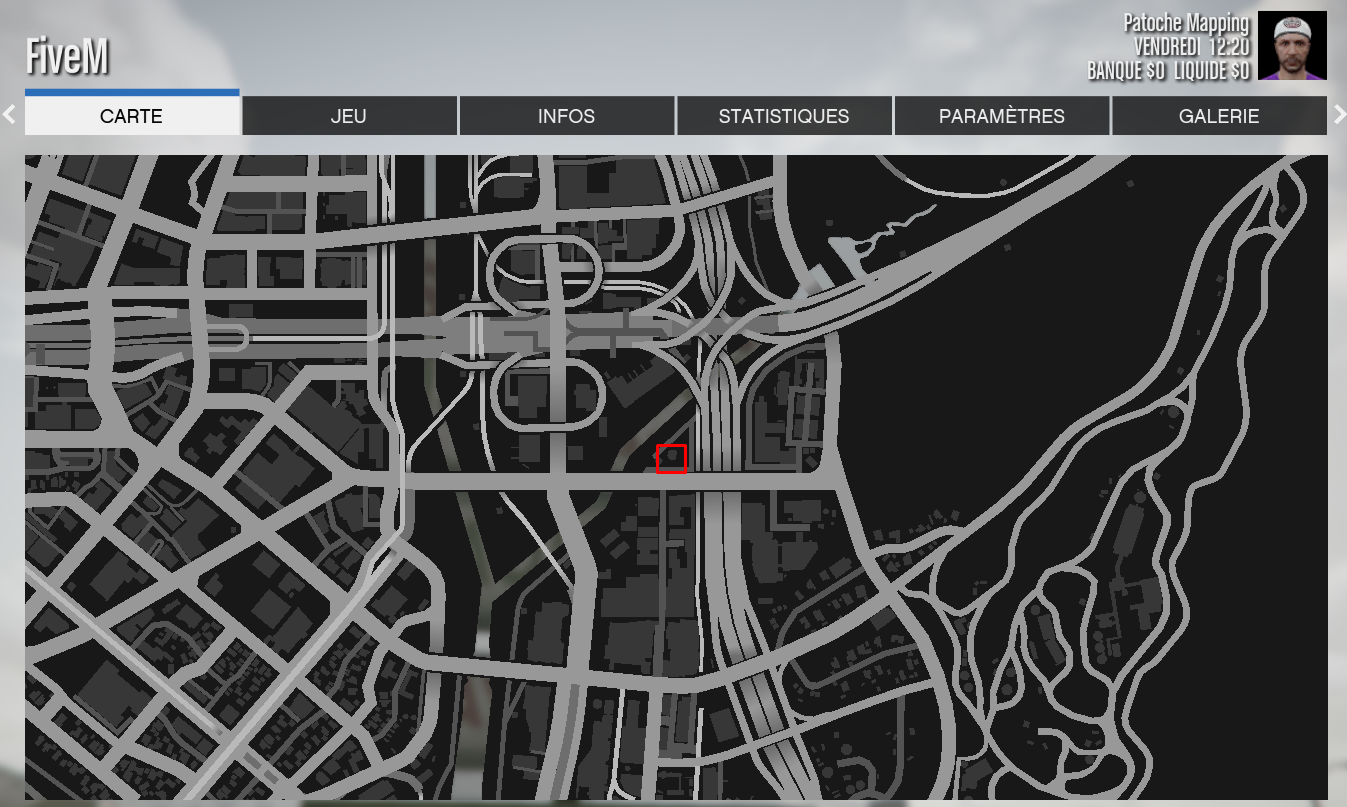Select the STATISTIQUES tab
This screenshot has height=807, width=1347.
pos(784,116)
